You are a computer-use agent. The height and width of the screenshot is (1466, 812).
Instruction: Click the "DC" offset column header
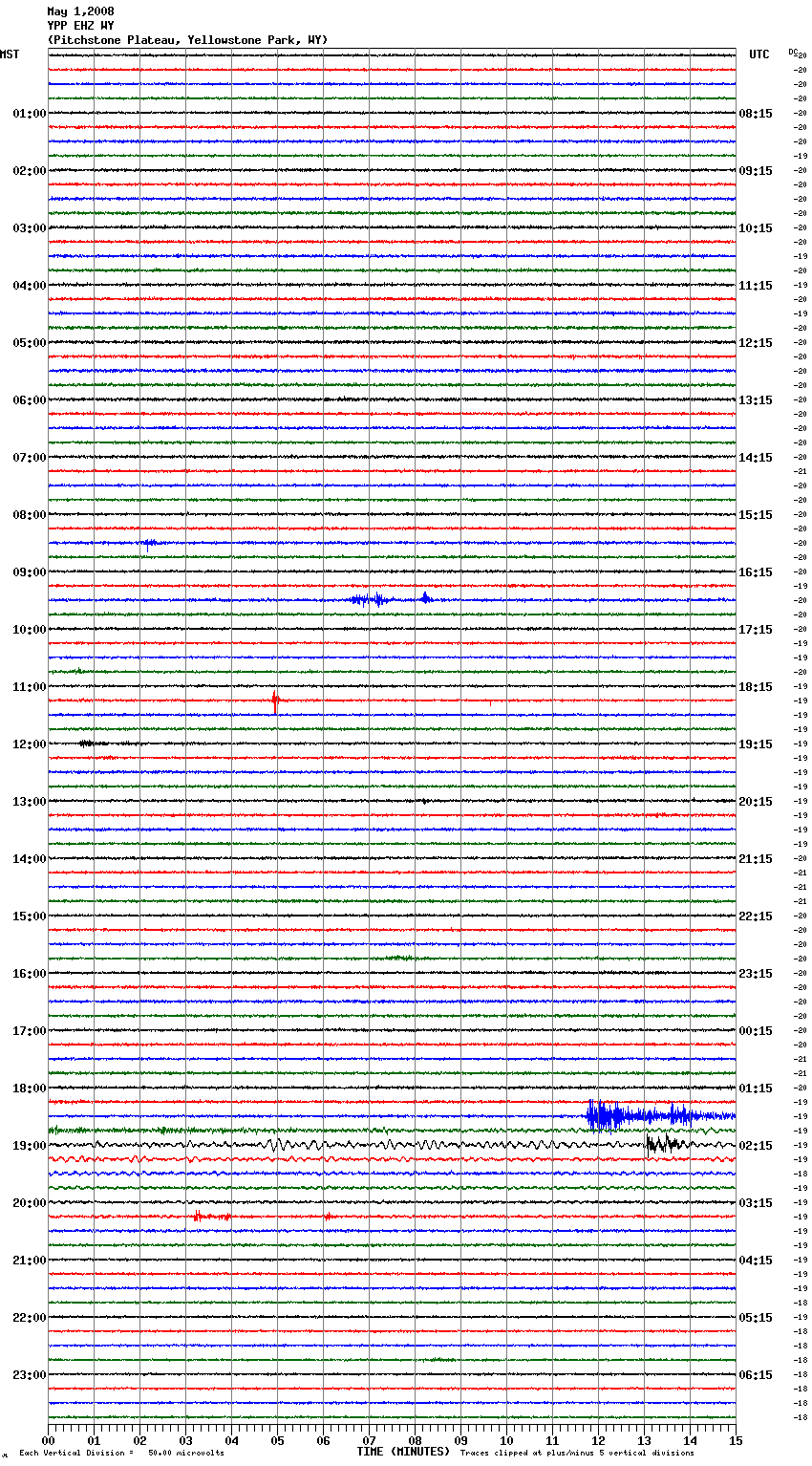[793, 52]
